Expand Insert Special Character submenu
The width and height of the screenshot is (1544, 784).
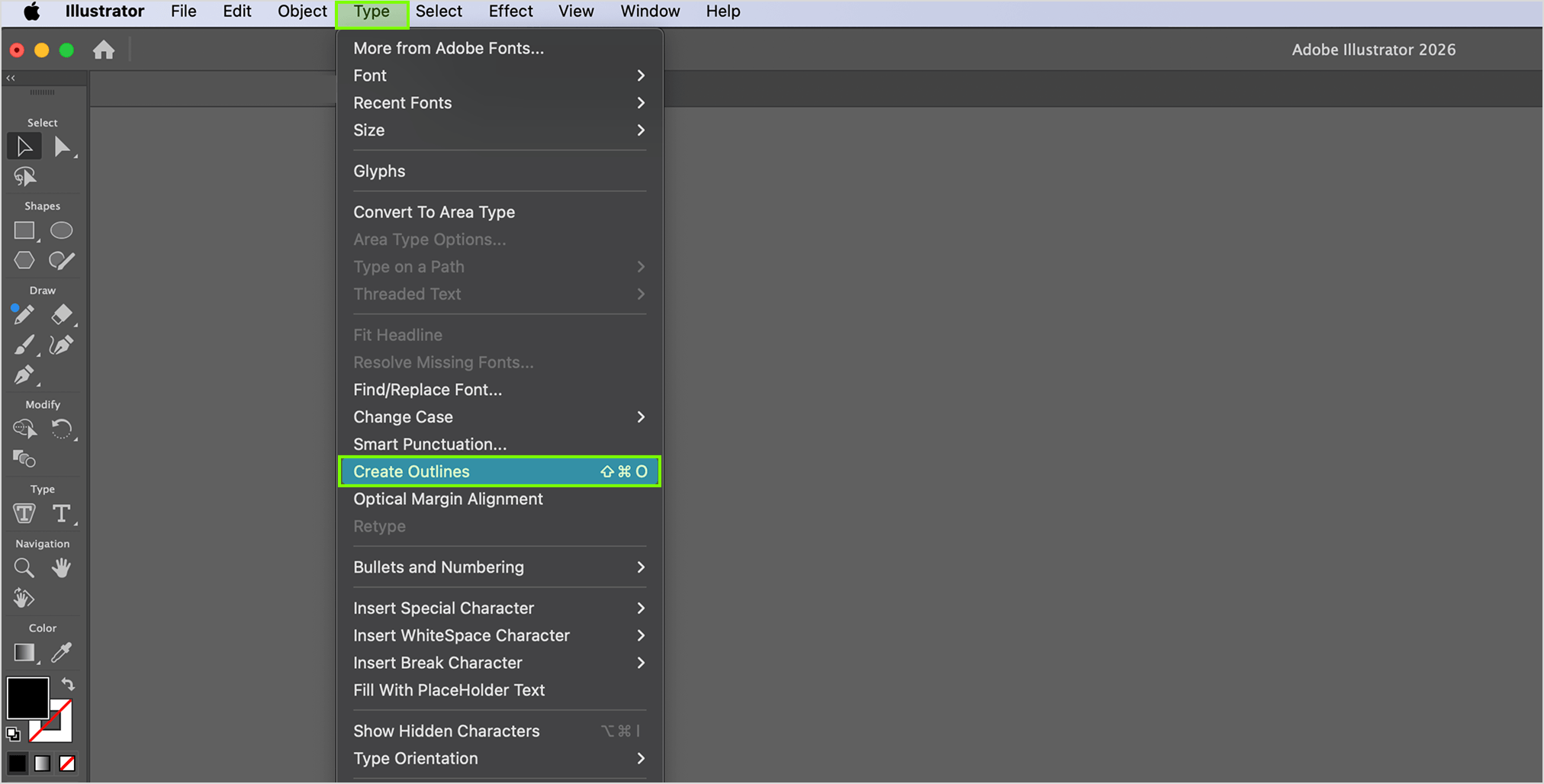[x=500, y=609]
